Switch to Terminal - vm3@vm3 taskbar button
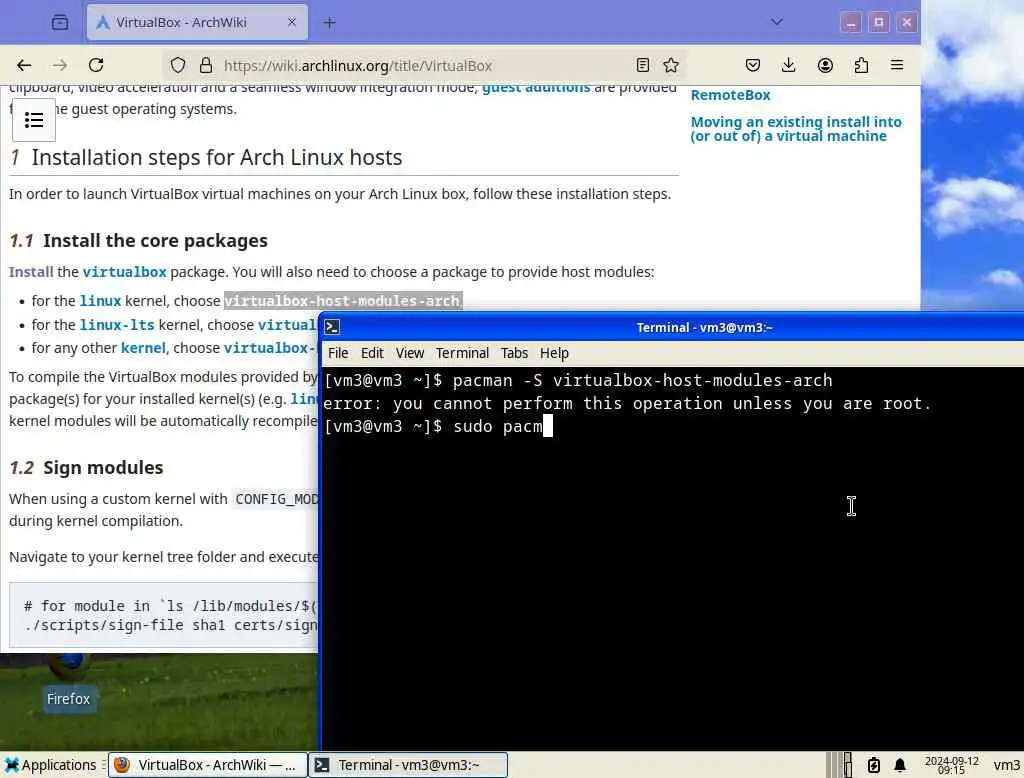The height and width of the screenshot is (778, 1024). 408,765
